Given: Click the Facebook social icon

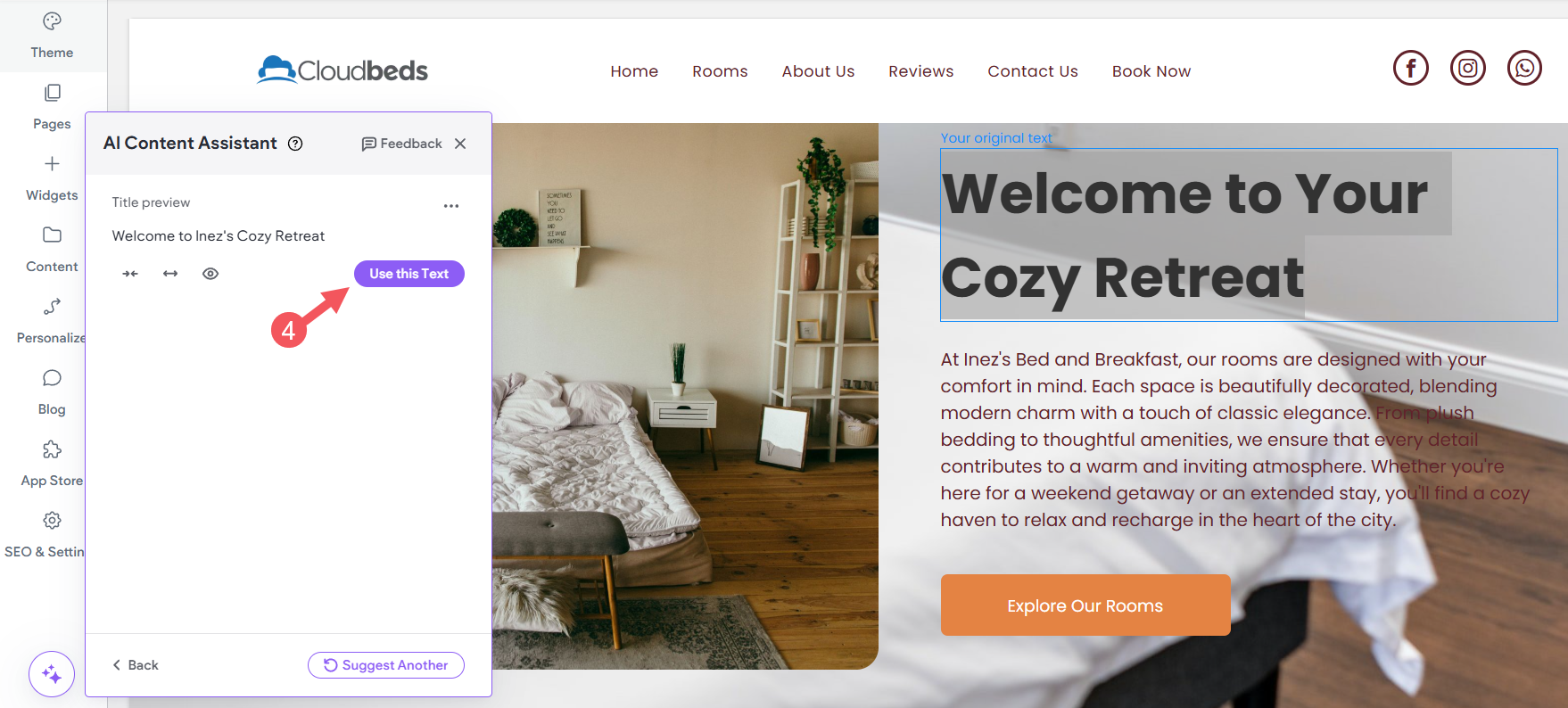Looking at the screenshot, I should pyautogui.click(x=1411, y=68).
